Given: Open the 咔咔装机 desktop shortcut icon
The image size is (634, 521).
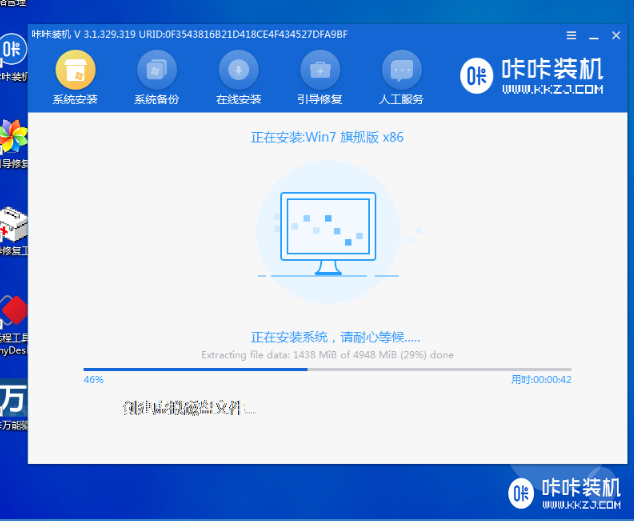Looking at the screenshot, I should coord(13,49).
